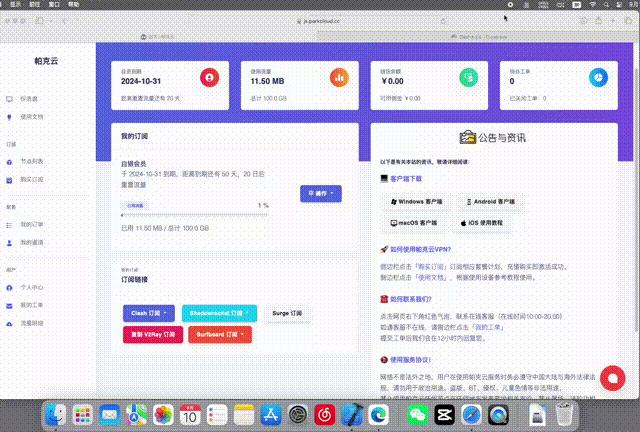Open the red chat bubble support button

point(612,378)
